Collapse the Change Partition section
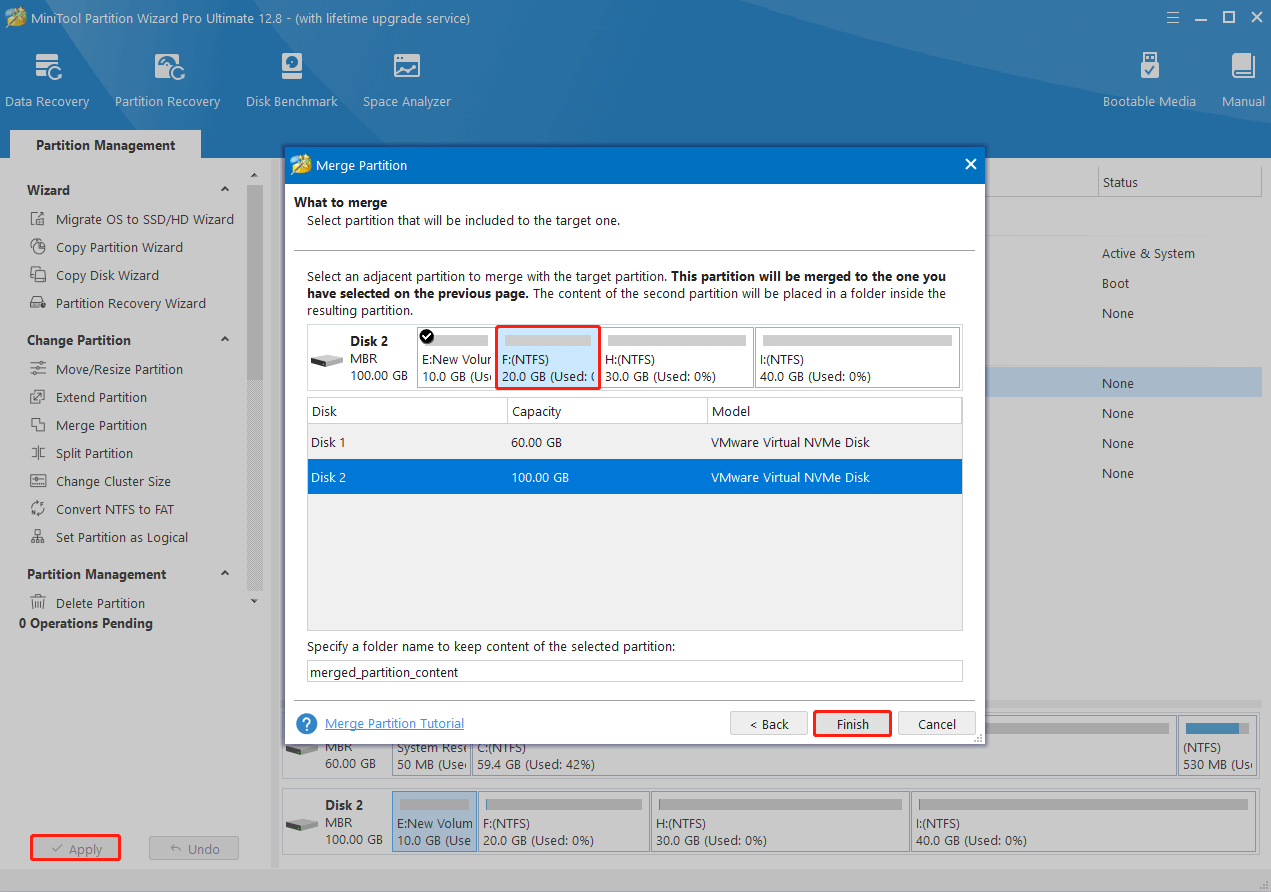This screenshot has width=1271, height=892. pos(225,340)
